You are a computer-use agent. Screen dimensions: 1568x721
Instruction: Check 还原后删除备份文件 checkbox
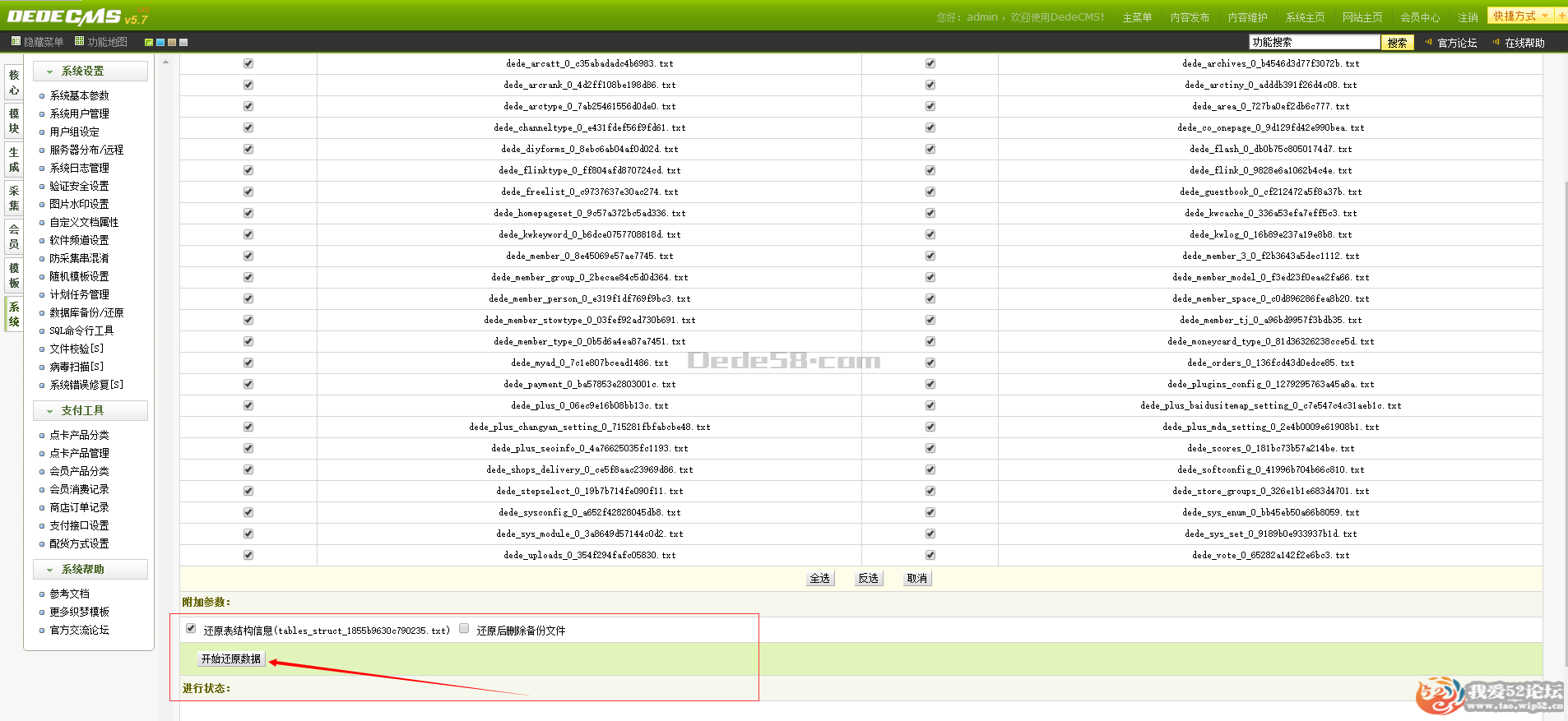pos(464,629)
